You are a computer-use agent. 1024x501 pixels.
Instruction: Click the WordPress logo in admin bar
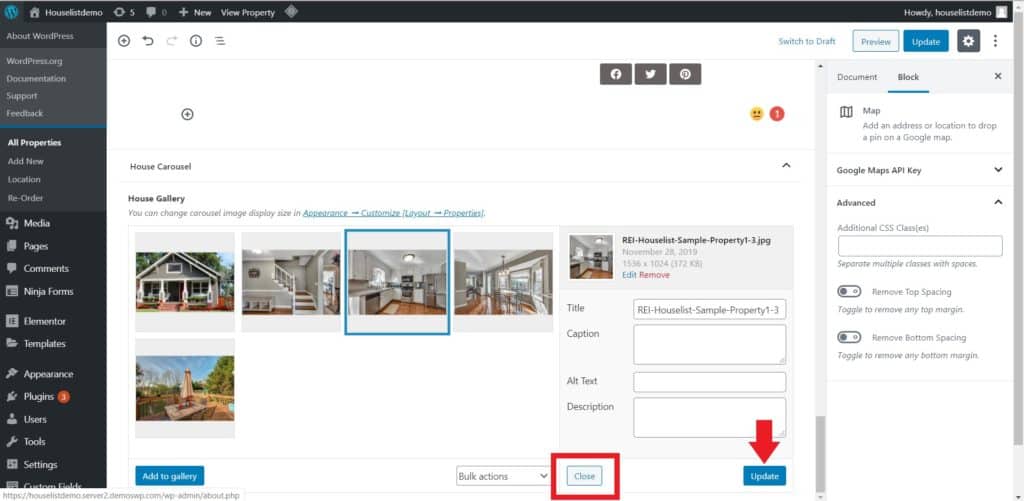tap(12, 12)
